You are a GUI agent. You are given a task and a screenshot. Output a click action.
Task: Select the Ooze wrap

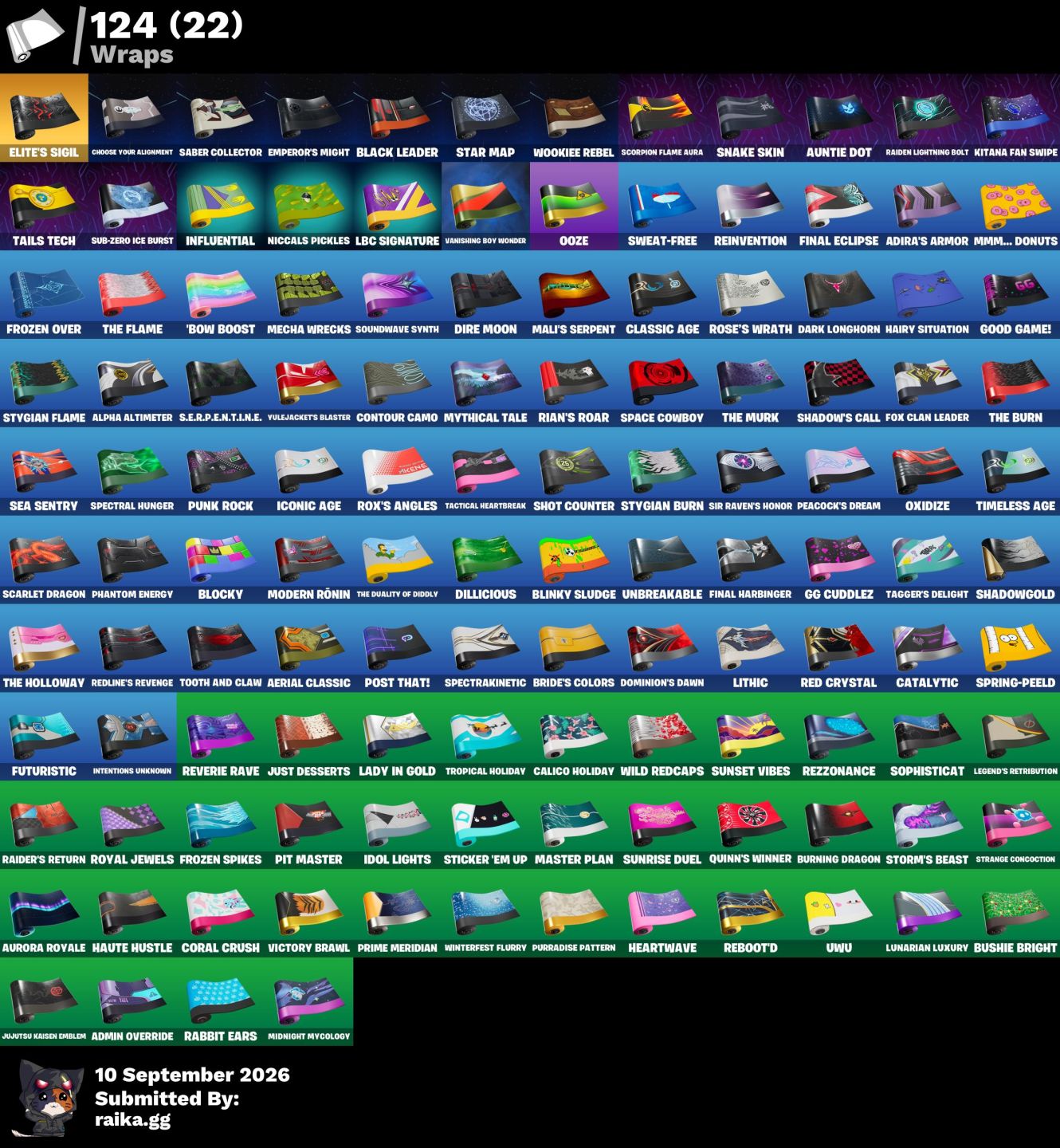pos(574,206)
